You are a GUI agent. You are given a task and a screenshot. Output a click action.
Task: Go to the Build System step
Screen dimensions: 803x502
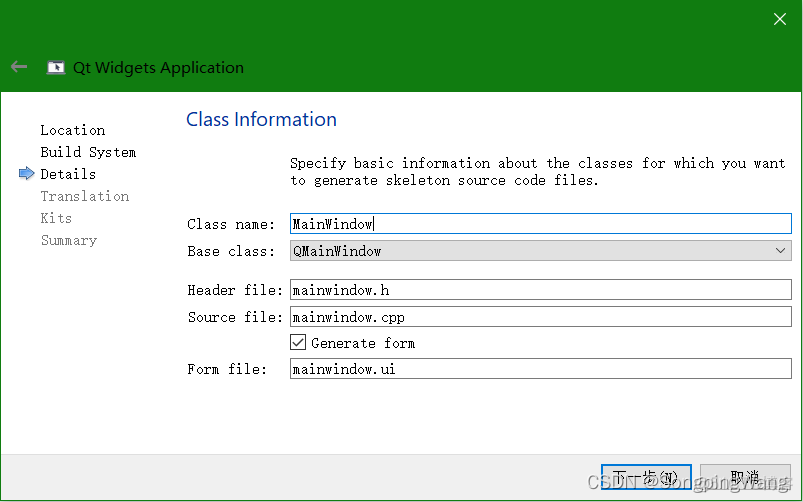[x=88, y=152]
